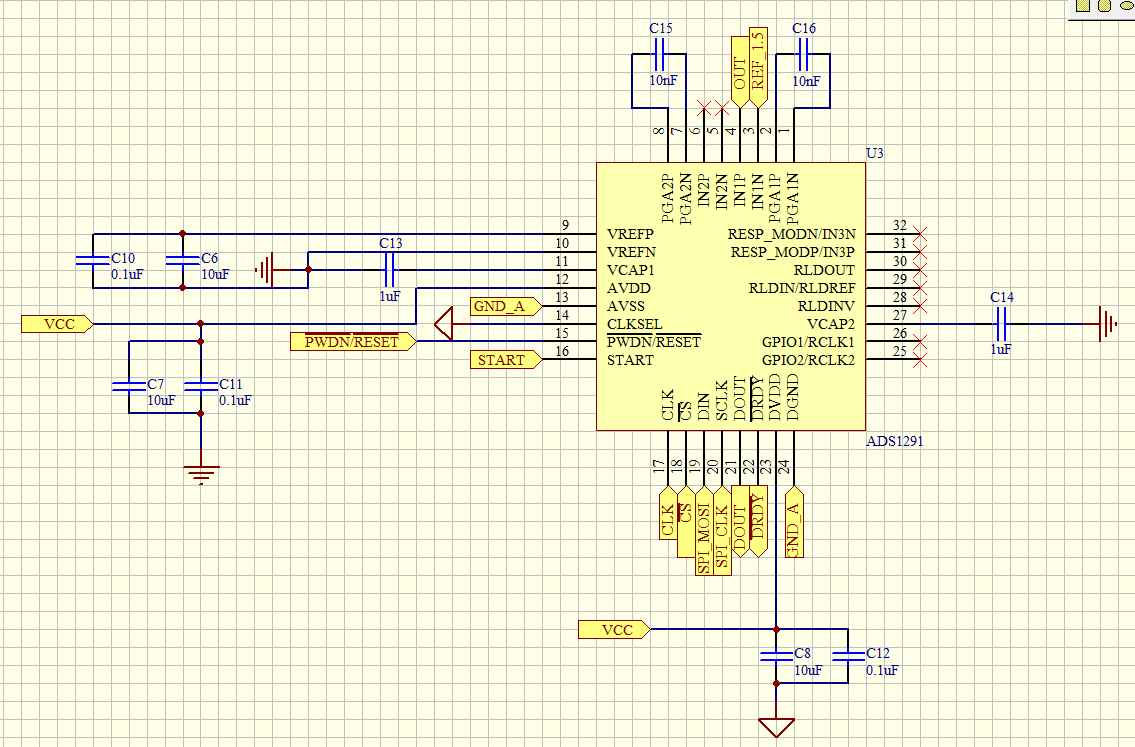Click the no-connect cross on pin 26
Screen dimensions: 1135x747
point(919,342)
